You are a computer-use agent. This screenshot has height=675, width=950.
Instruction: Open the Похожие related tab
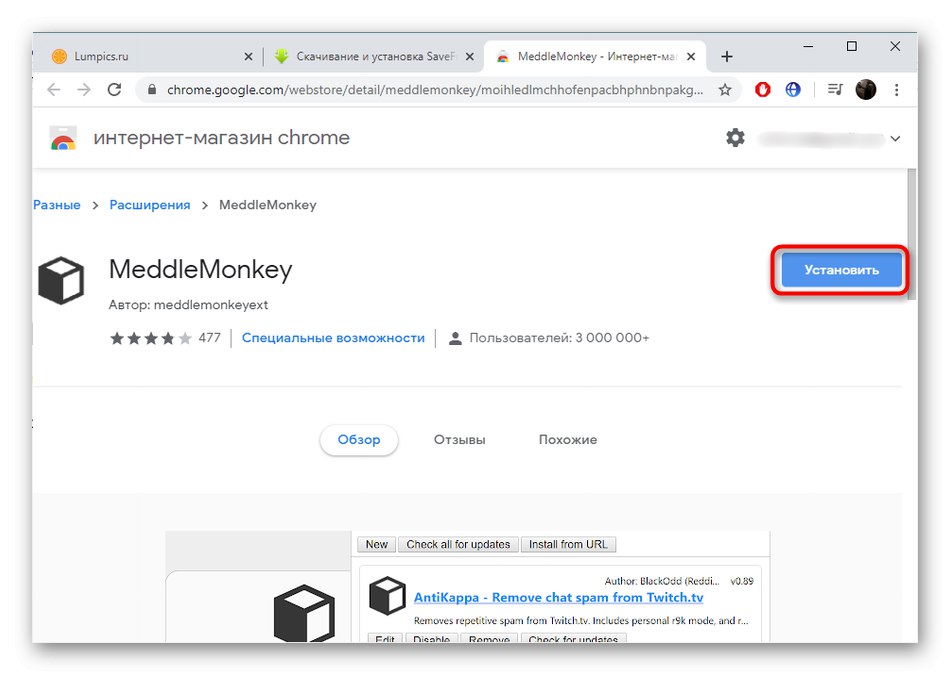click(568, 440)
